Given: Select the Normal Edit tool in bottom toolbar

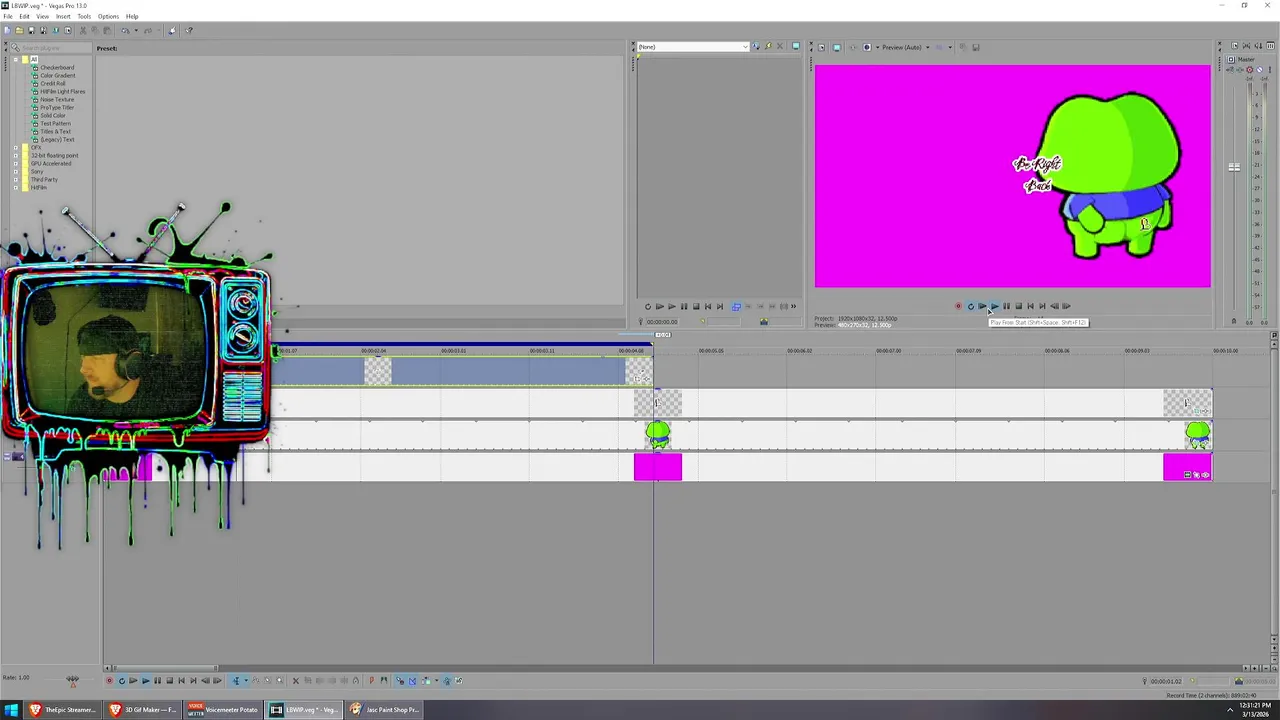Looking at the screenshot, I should (x=236, y=681).
